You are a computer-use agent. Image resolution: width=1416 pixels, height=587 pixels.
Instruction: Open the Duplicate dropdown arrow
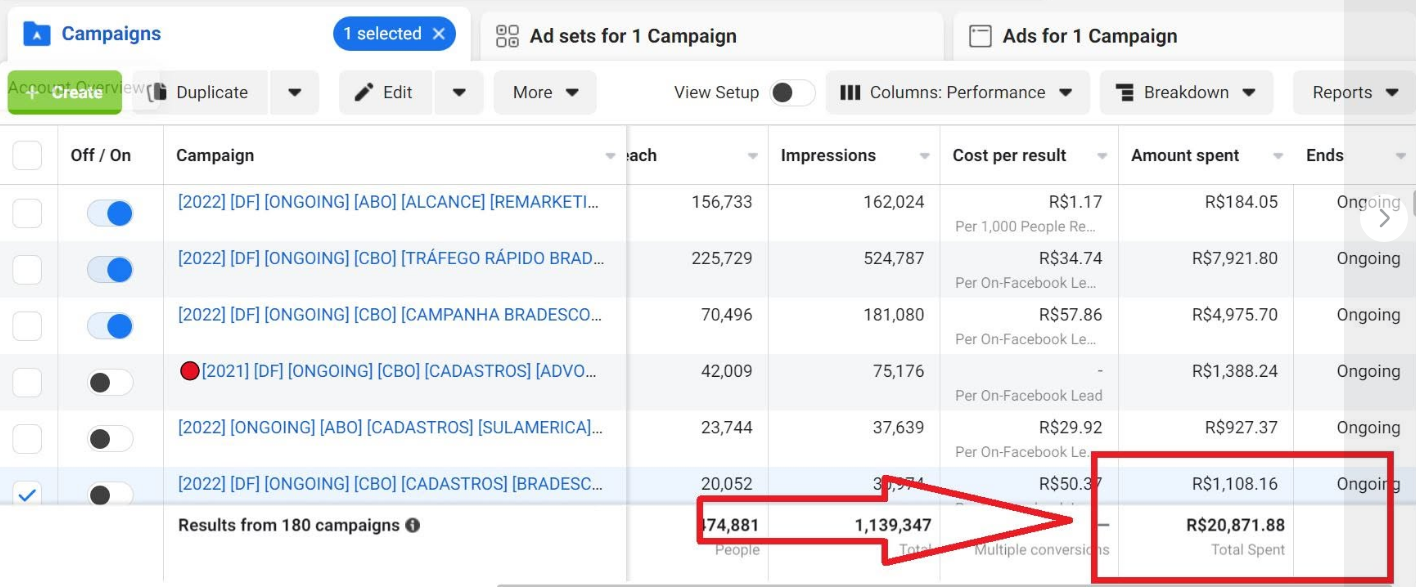pos(294,92)
